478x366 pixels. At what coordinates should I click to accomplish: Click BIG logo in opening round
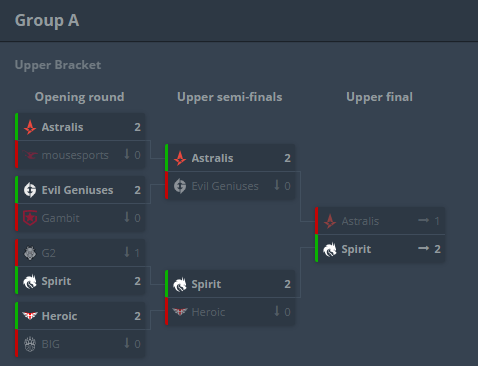[30, 344]
